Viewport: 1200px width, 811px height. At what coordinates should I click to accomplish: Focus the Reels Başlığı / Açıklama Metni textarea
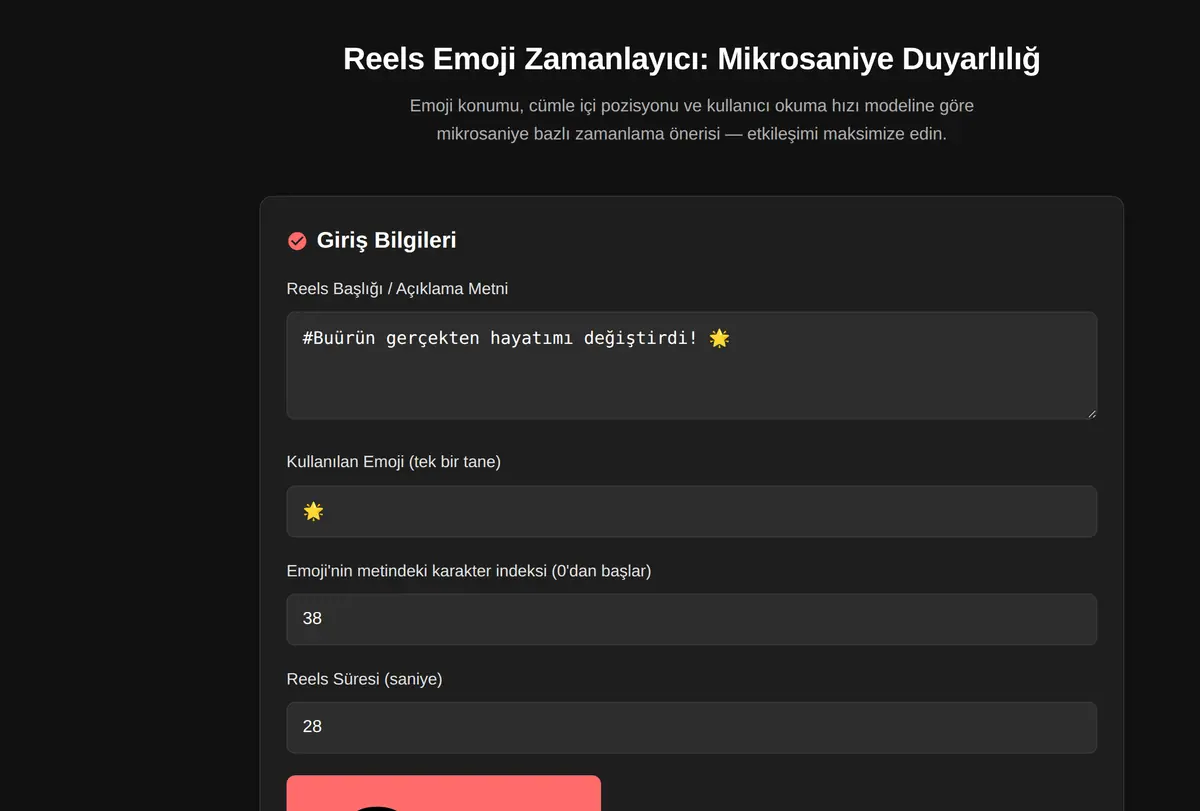pyautogui.click(x=691, y=365)
